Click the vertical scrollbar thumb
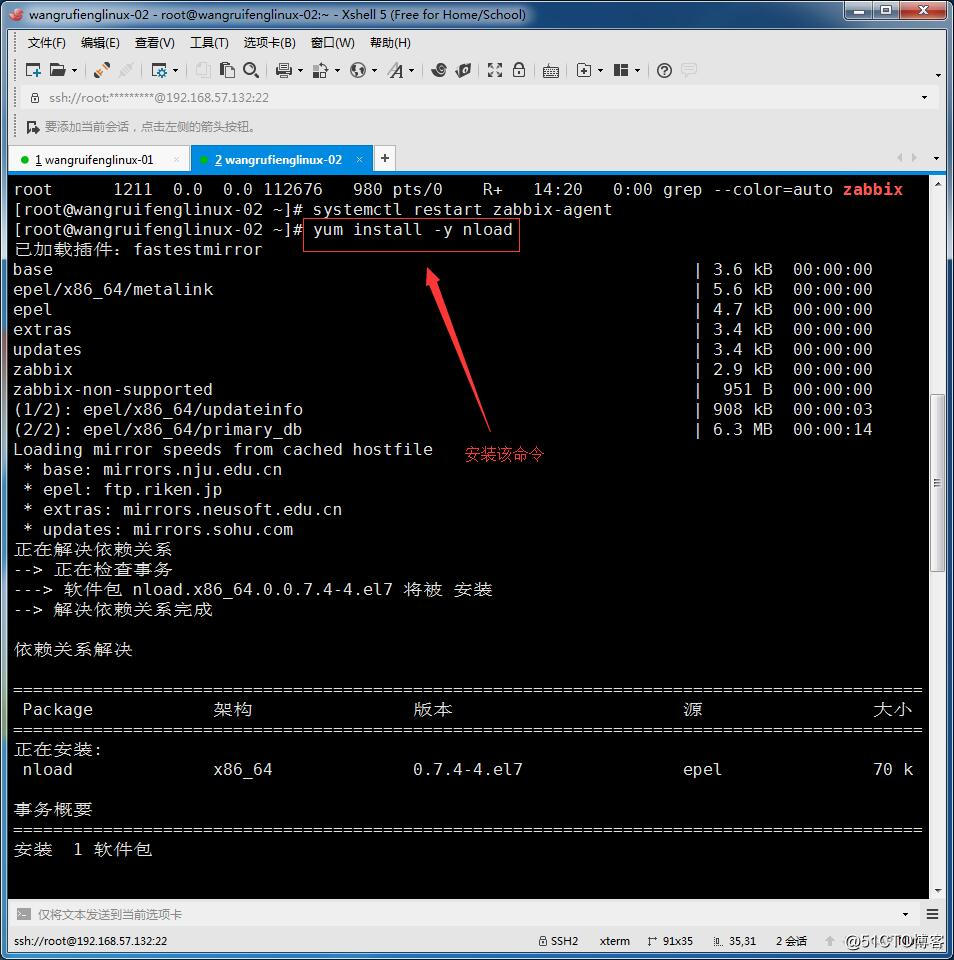The image size is (954, 960). (937, 483)
